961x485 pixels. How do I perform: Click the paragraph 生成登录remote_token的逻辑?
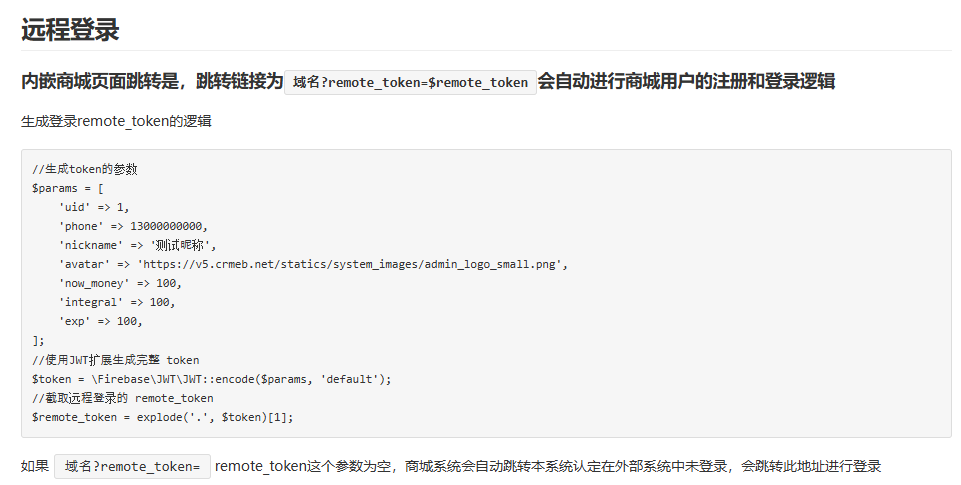pos(116,122)
